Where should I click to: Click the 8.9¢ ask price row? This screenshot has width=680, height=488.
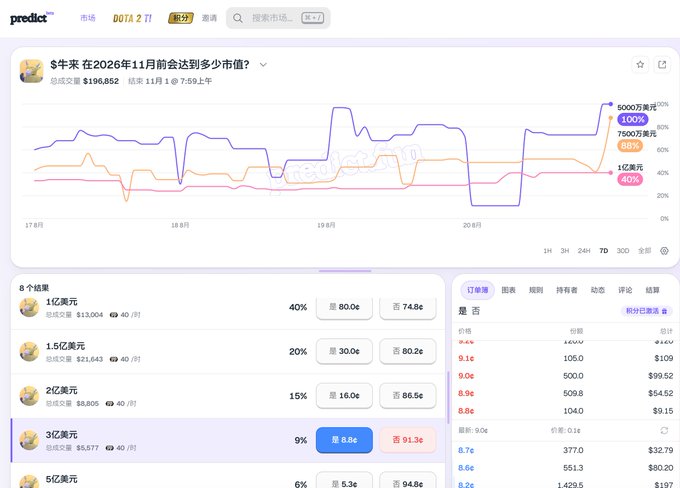click(566, 393)
